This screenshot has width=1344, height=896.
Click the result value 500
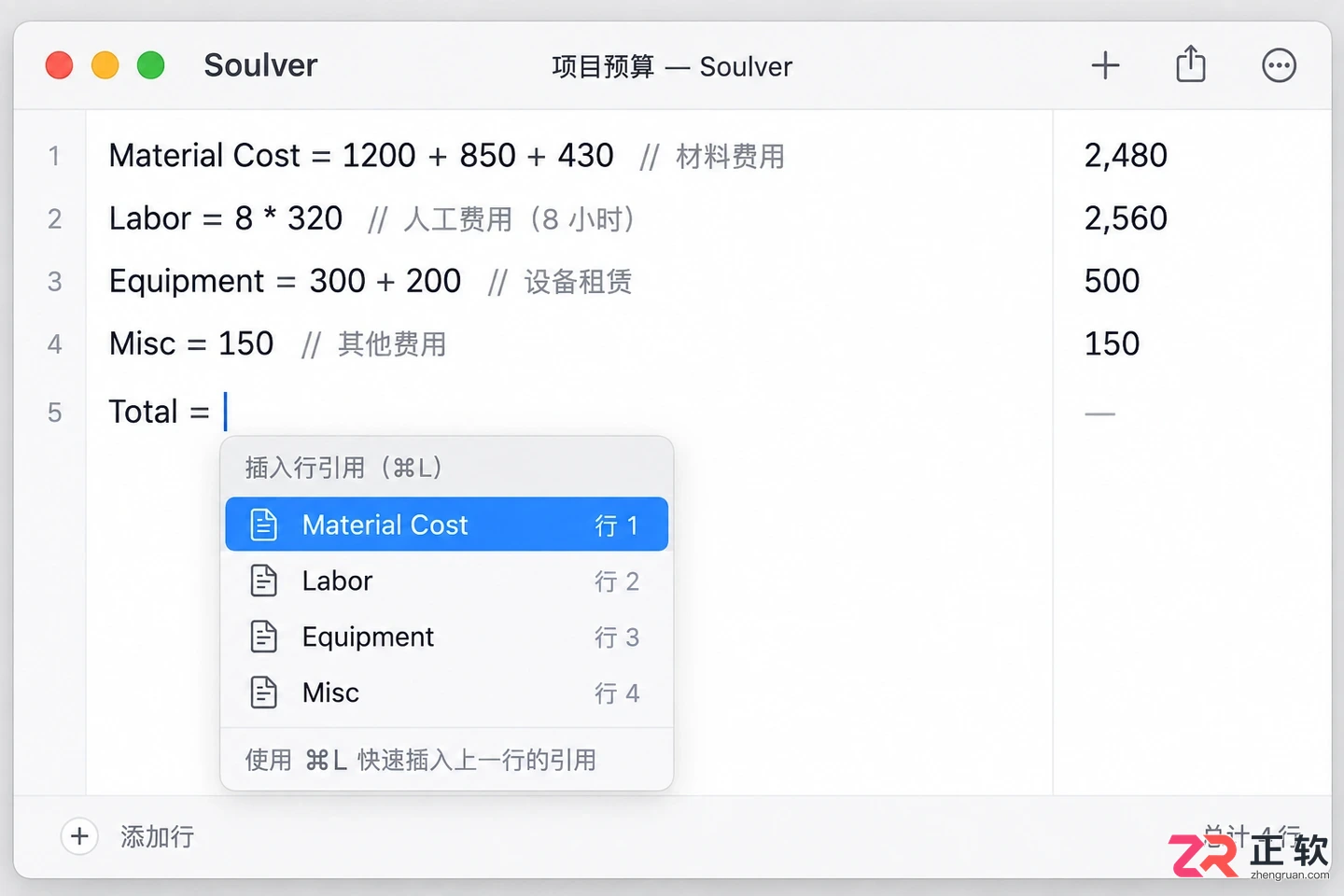pos(1112,281)
